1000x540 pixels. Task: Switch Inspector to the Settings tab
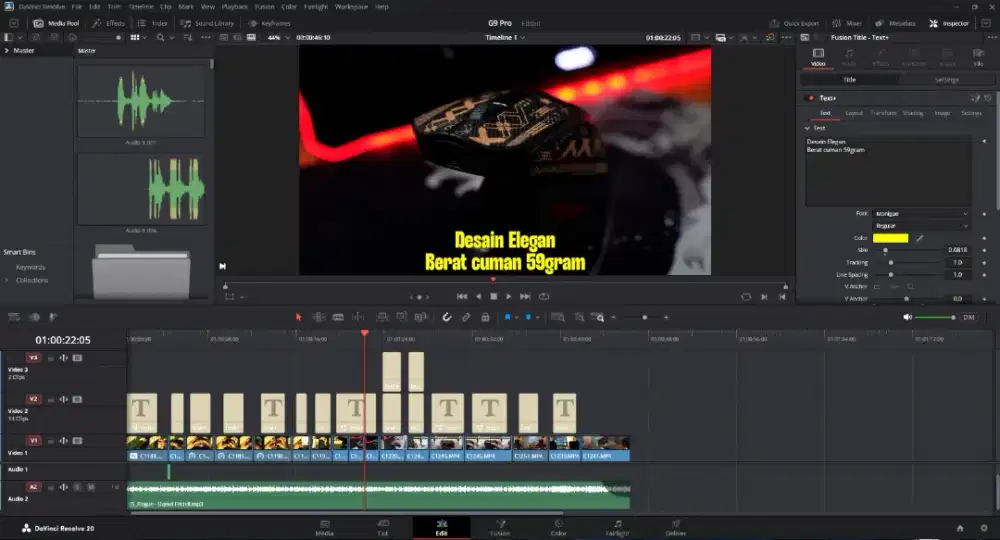click(x=946, y=80)
